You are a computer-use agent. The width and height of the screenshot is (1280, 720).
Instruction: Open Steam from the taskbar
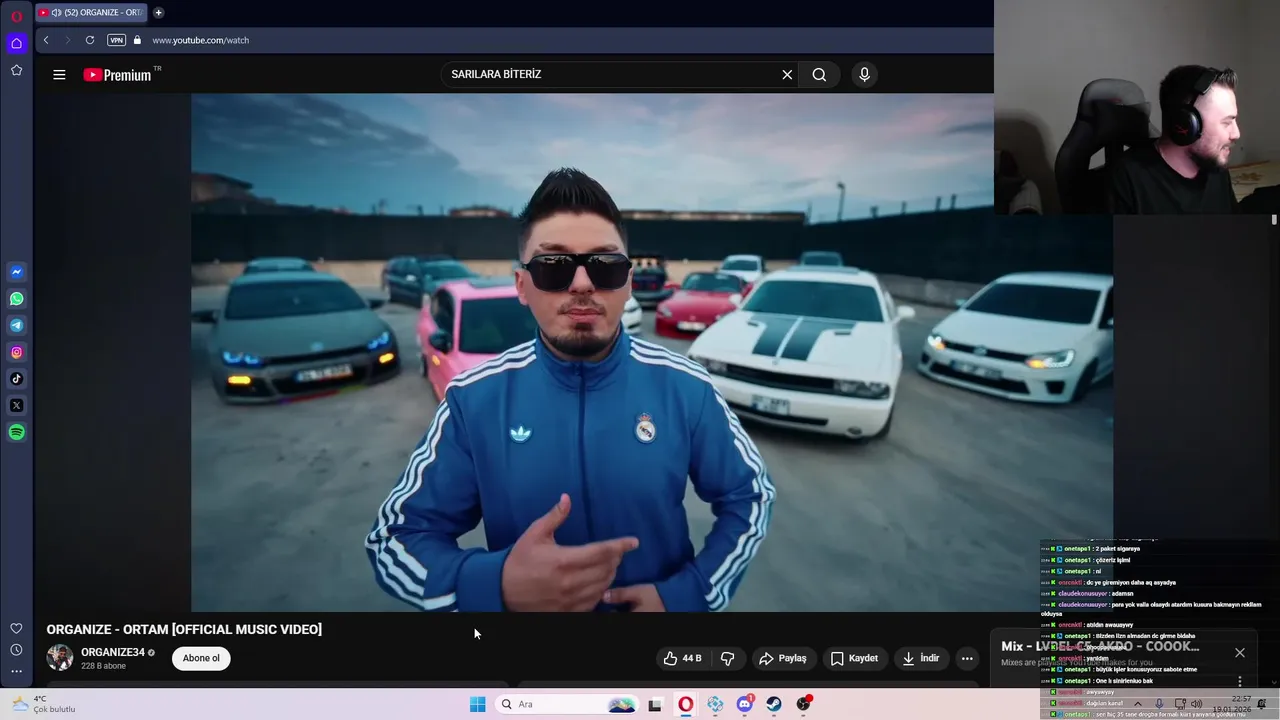[x=775, y=704]
